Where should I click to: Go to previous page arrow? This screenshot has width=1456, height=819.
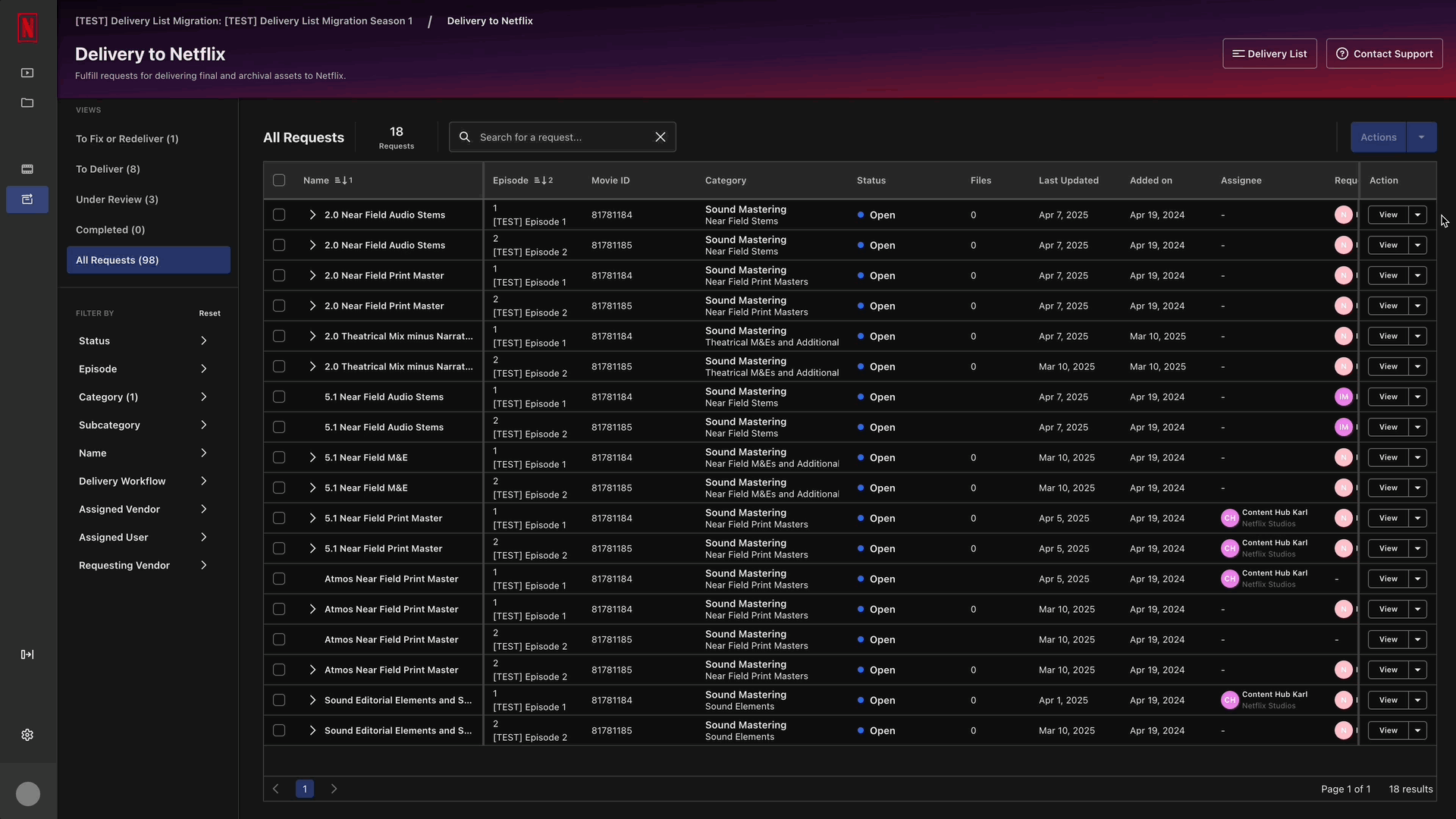coord(276,789)
